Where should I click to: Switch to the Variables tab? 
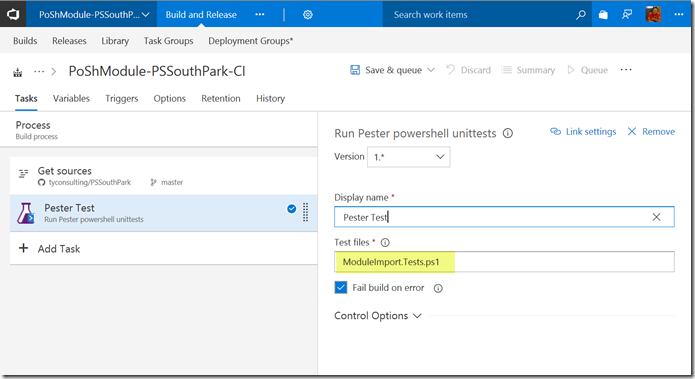tap(71, 98)
